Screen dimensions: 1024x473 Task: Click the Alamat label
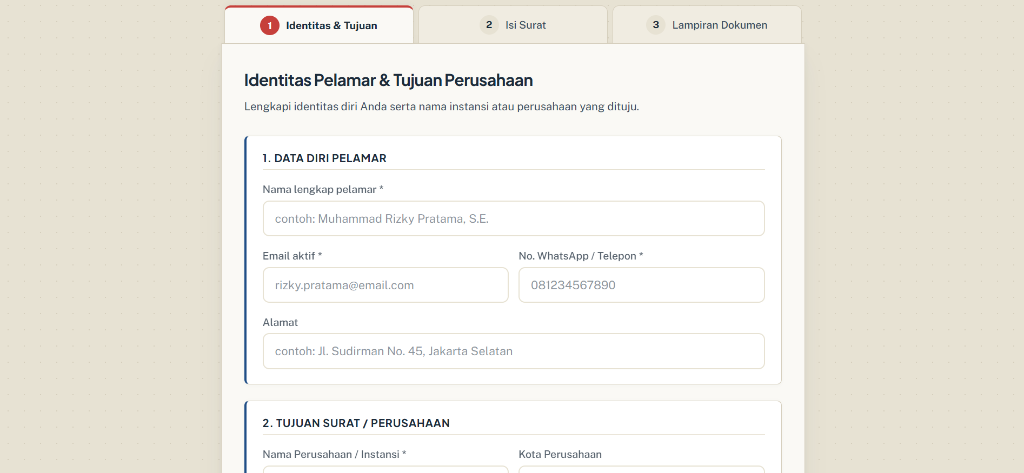coord(280,322)
